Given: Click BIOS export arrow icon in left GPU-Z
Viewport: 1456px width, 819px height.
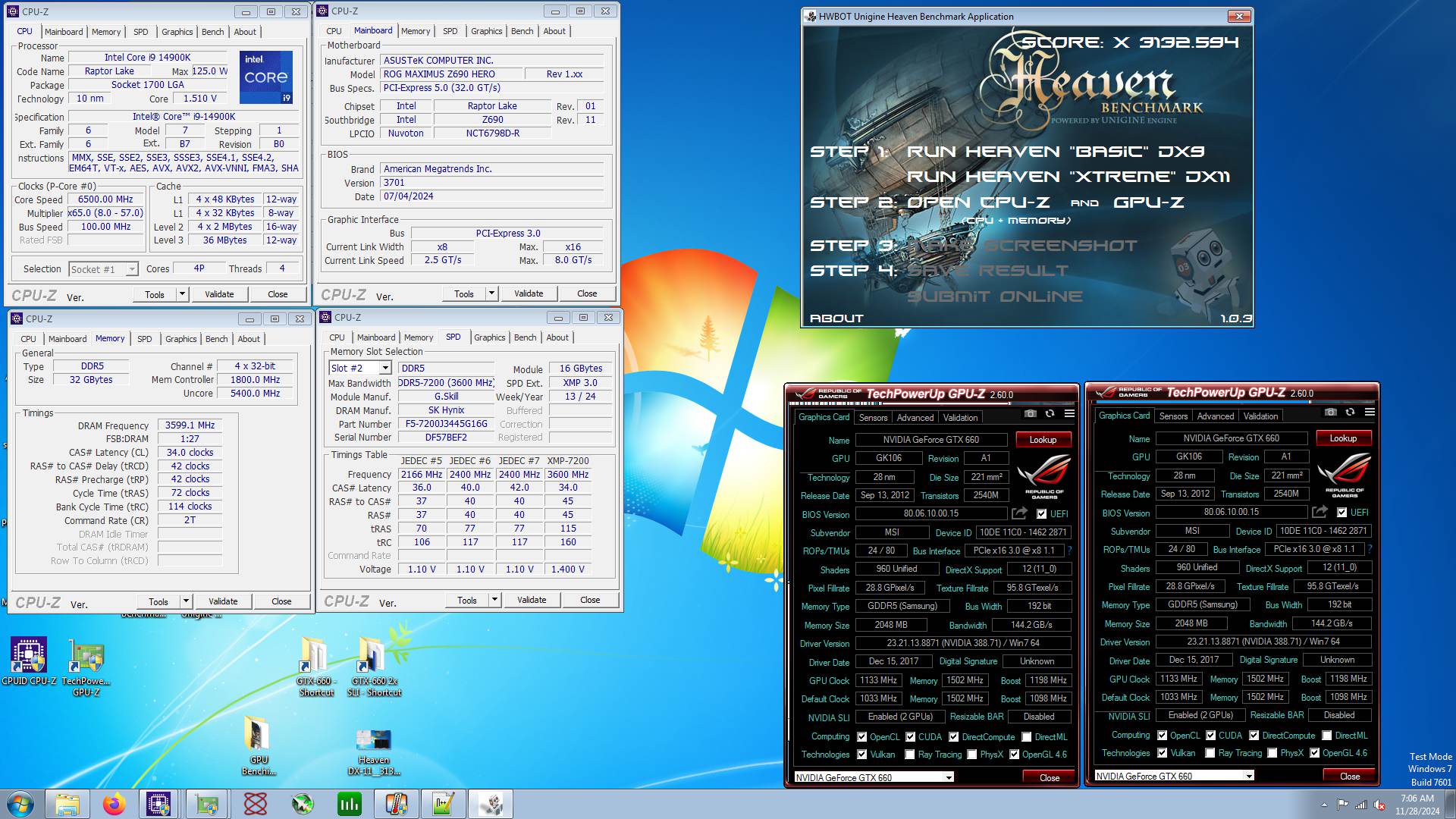Looking at the screenshot, I should pos(1019,513).
